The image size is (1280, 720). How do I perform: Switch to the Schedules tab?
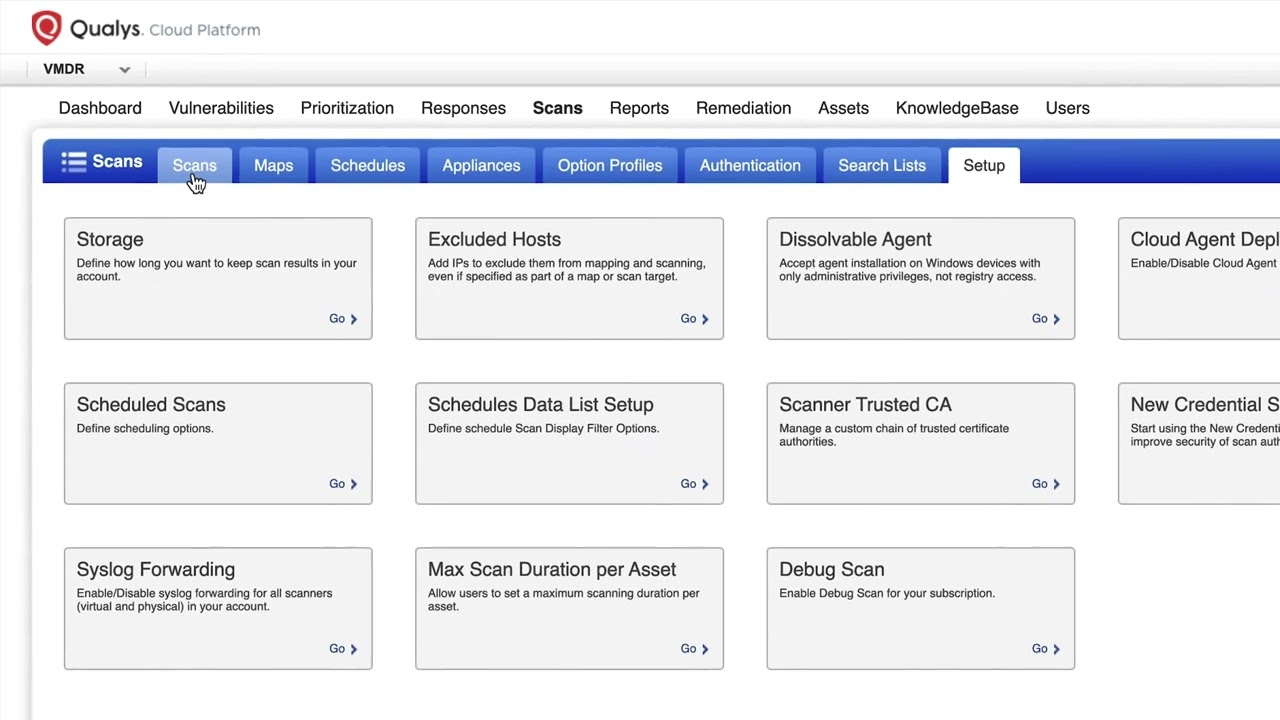pos(367,165)
